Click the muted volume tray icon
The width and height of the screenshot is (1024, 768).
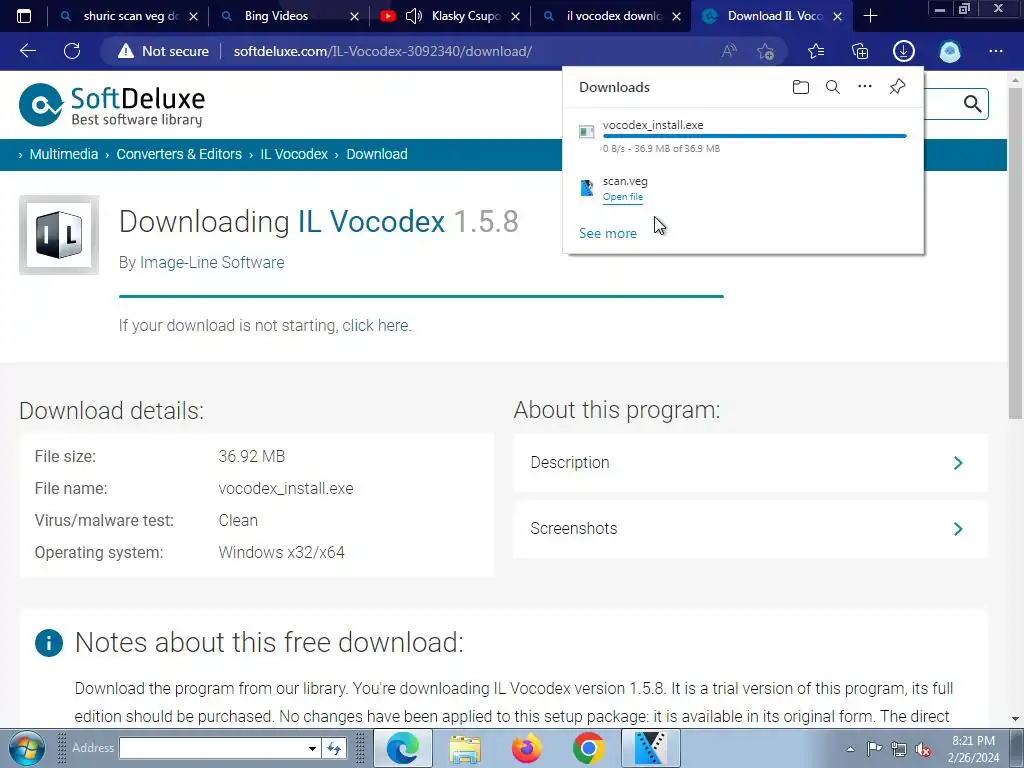pos(923,749)
